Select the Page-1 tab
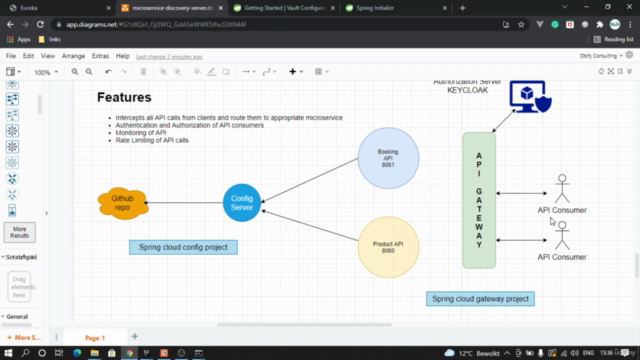The height and width of the screenshot is (360, 640). tap(95, 338)
